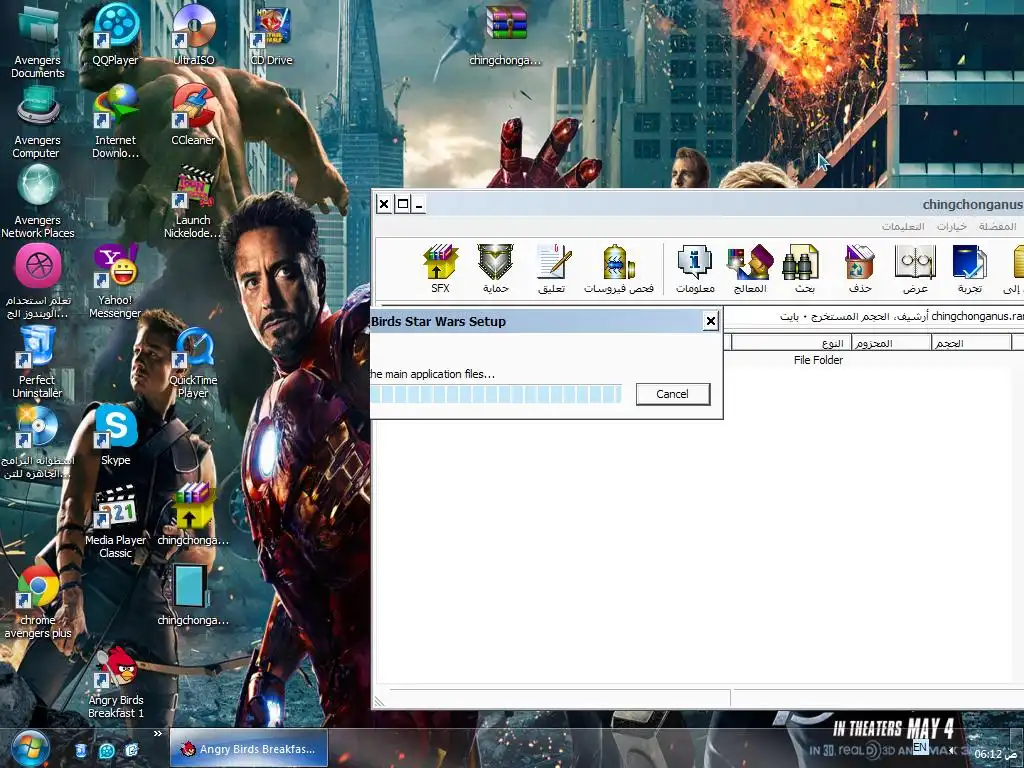1024x768 pixels.
Task: Click the تعليق (Comment) toolbar icon
Action: tap(553, 269)
